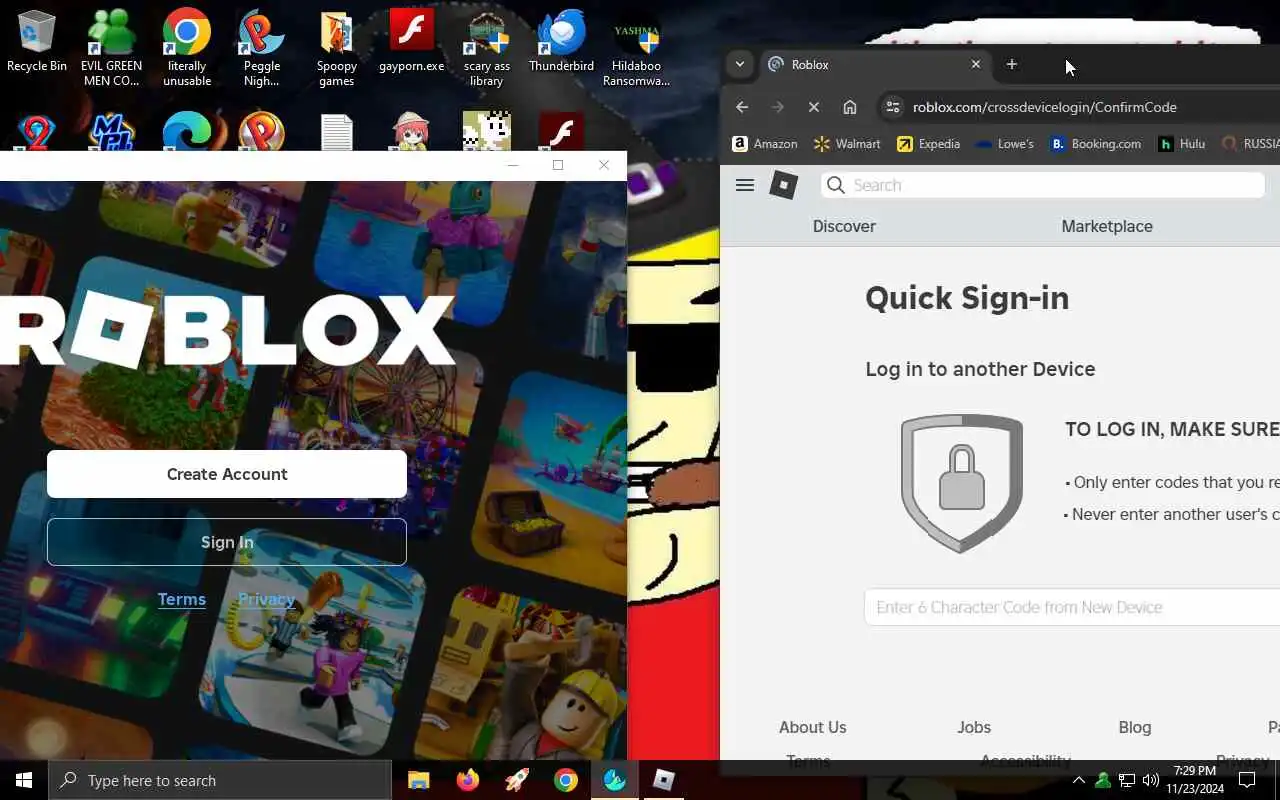Click the Jobs footer link

pyautogui.click(x=974, y=727)
